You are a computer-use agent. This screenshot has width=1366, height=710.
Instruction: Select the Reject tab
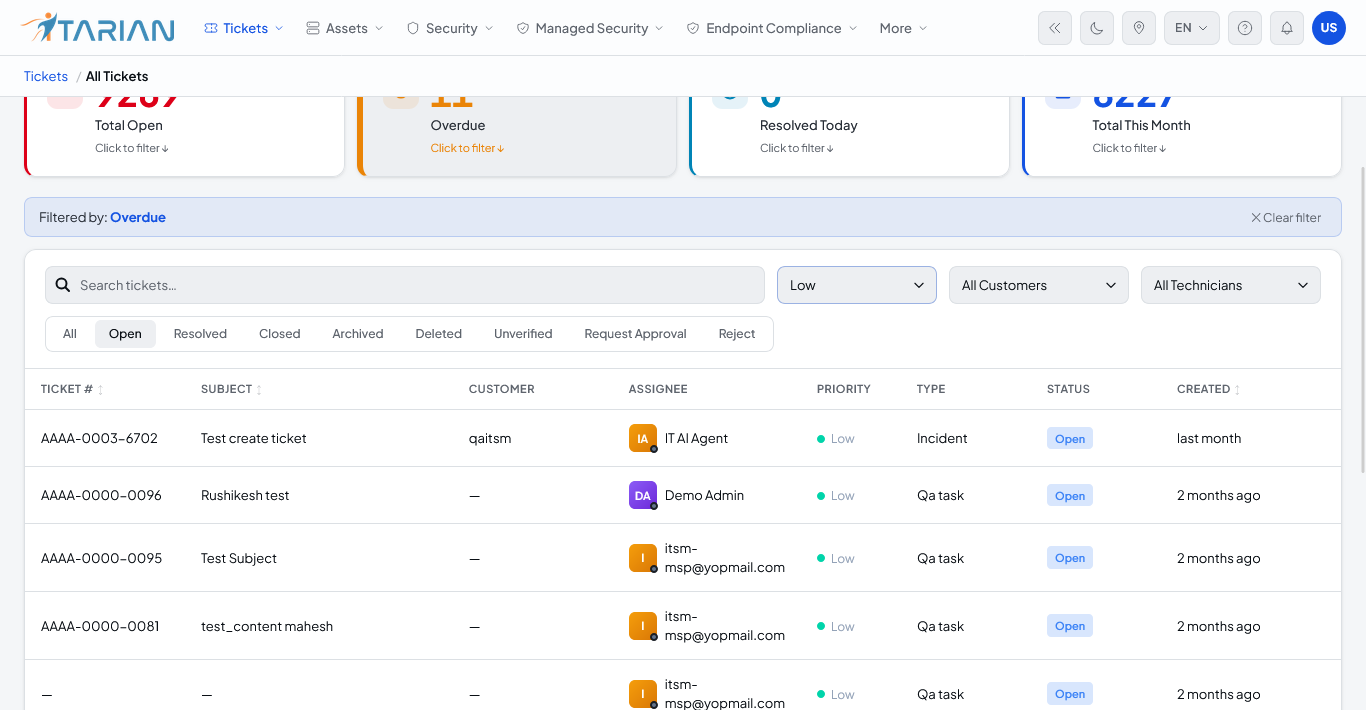(737, 334)
